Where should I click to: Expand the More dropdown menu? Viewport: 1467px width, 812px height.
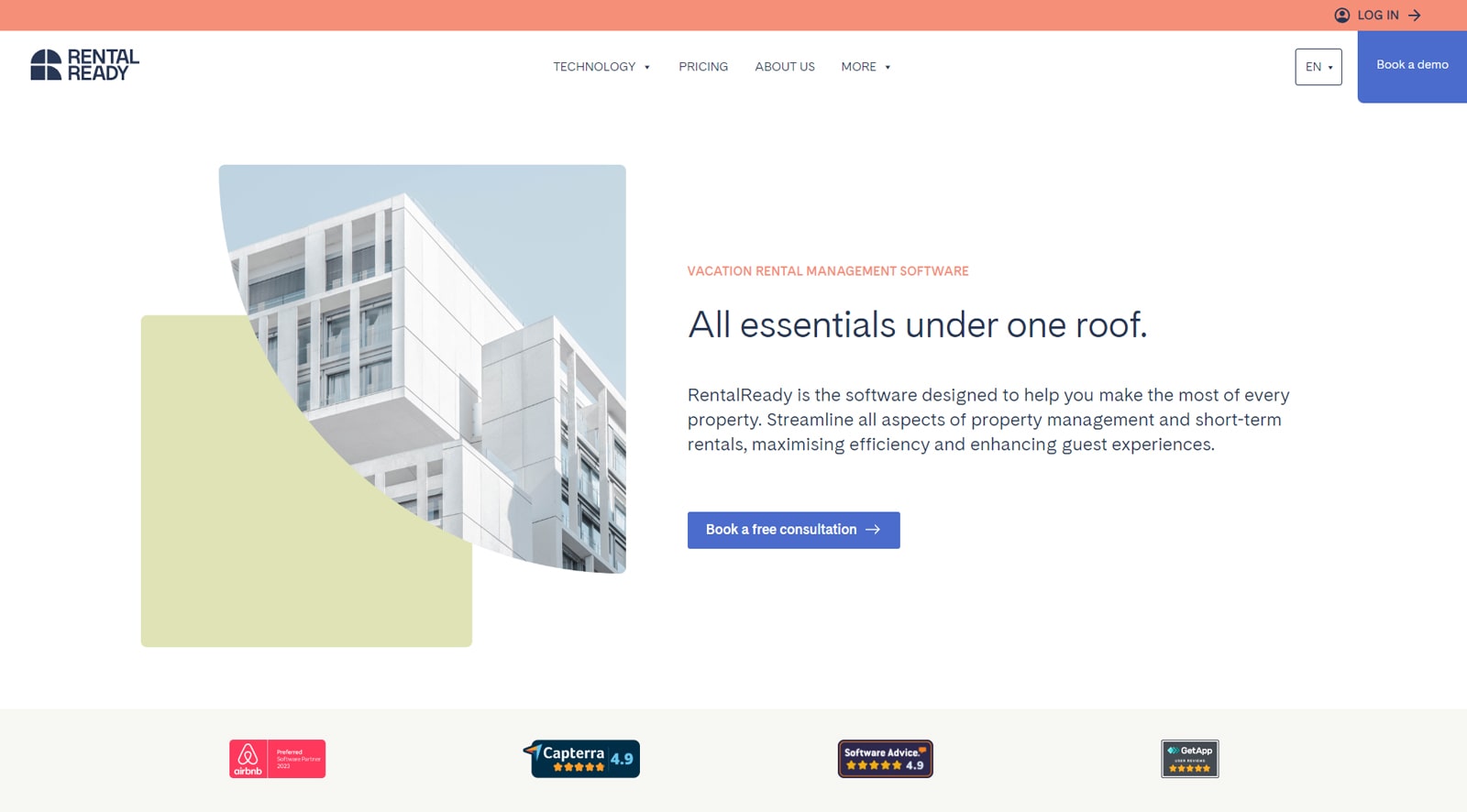[866, 67]
